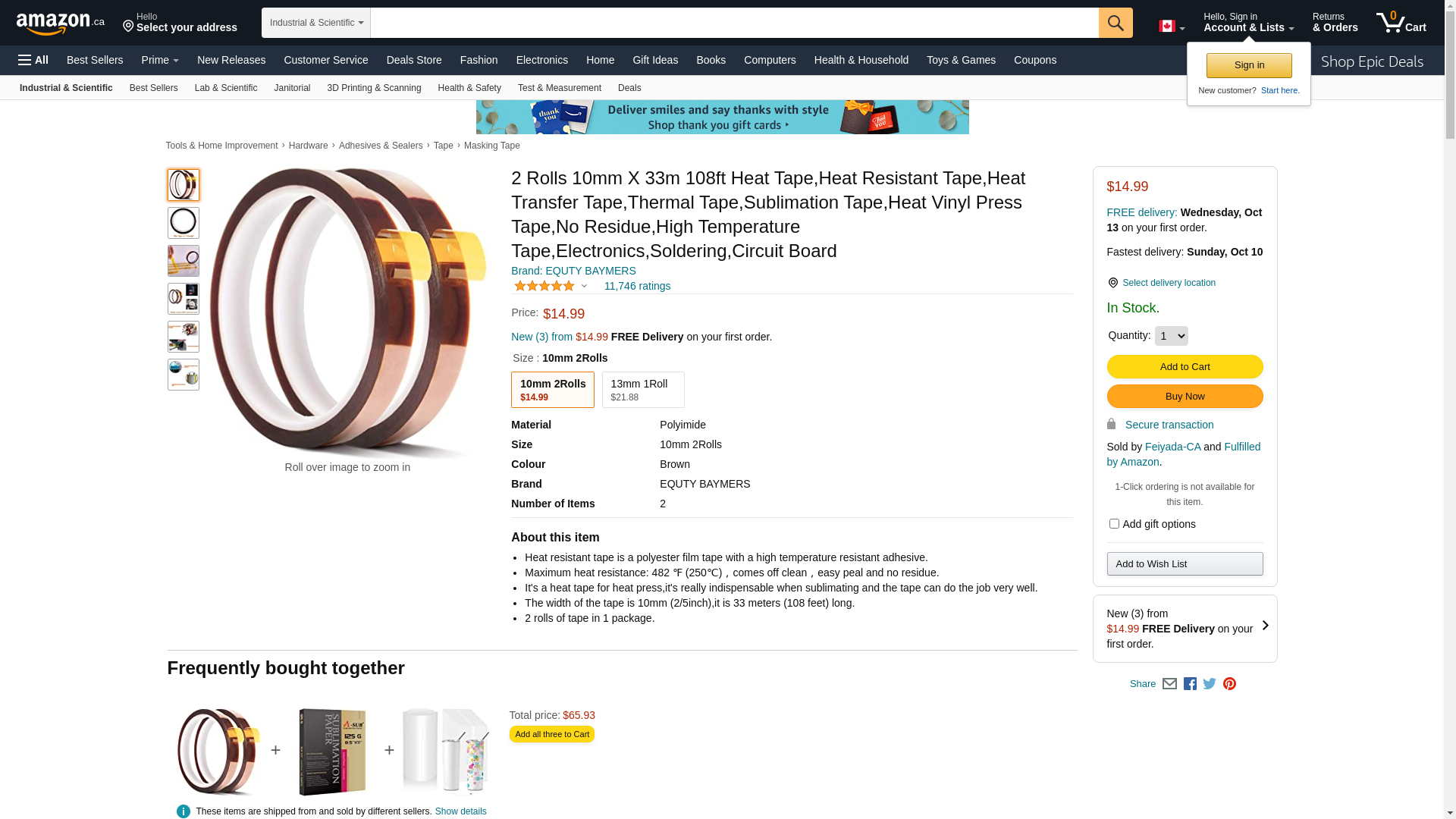Click the search magnifier button

coord(1115,23)
